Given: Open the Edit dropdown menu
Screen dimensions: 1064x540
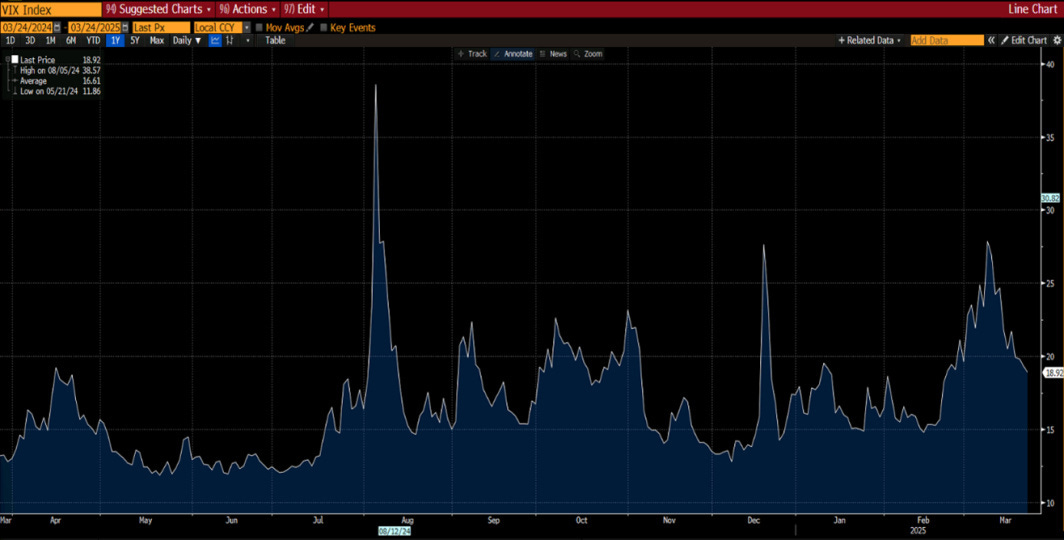Looking at the screenshot, I should click(x=303, y=9).
